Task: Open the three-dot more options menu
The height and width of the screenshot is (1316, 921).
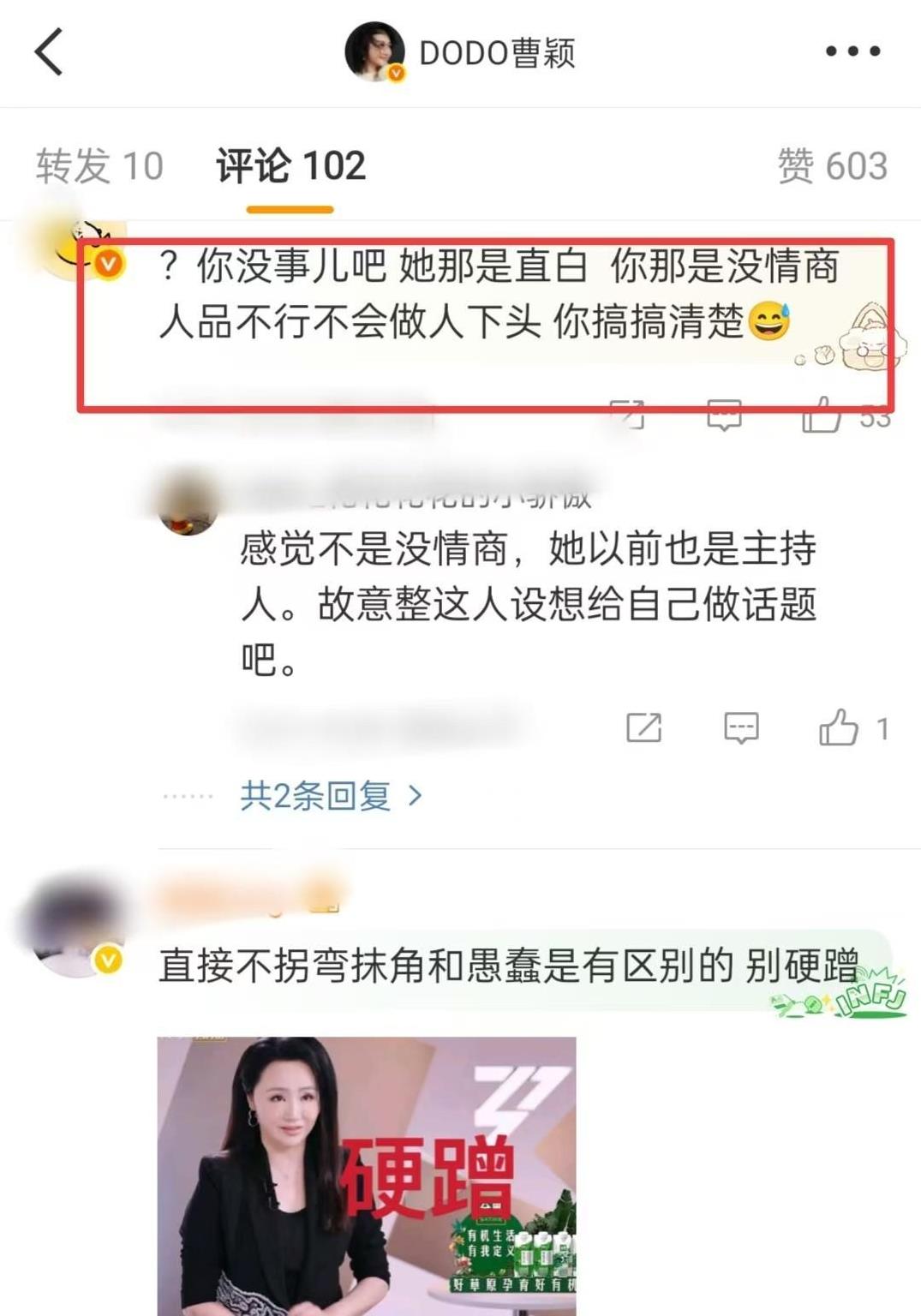Action: 852,51
